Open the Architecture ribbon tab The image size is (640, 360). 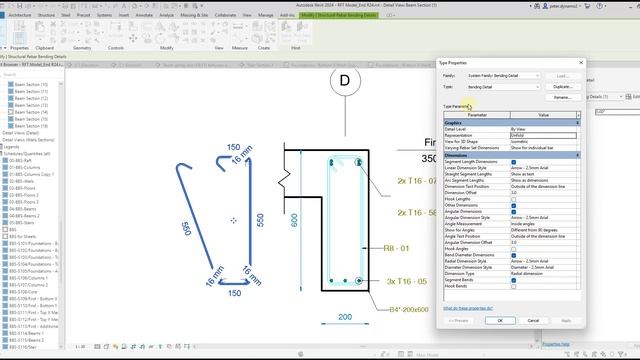20,15
